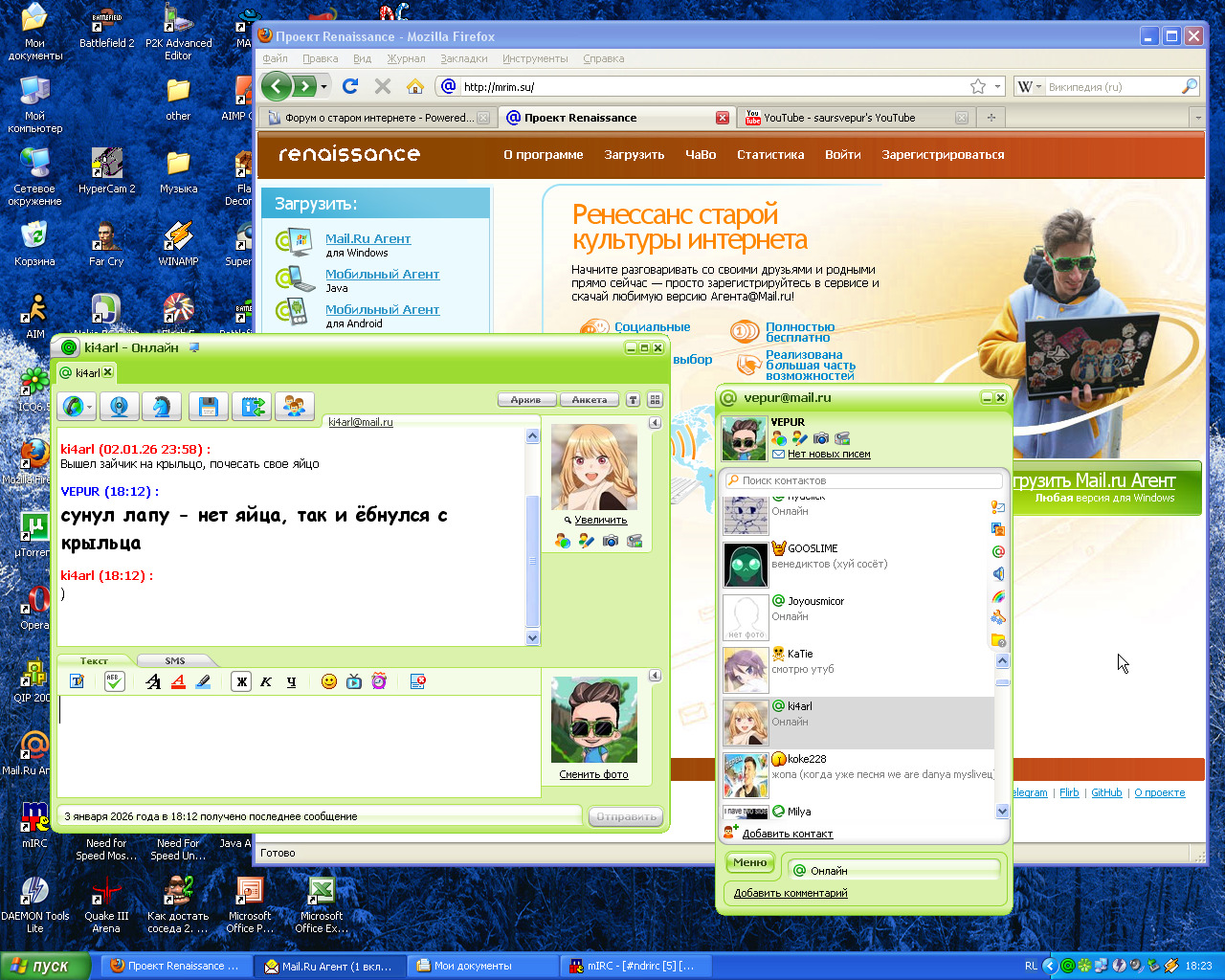Toggle spell check ABB icon

(x=113, y=681)
